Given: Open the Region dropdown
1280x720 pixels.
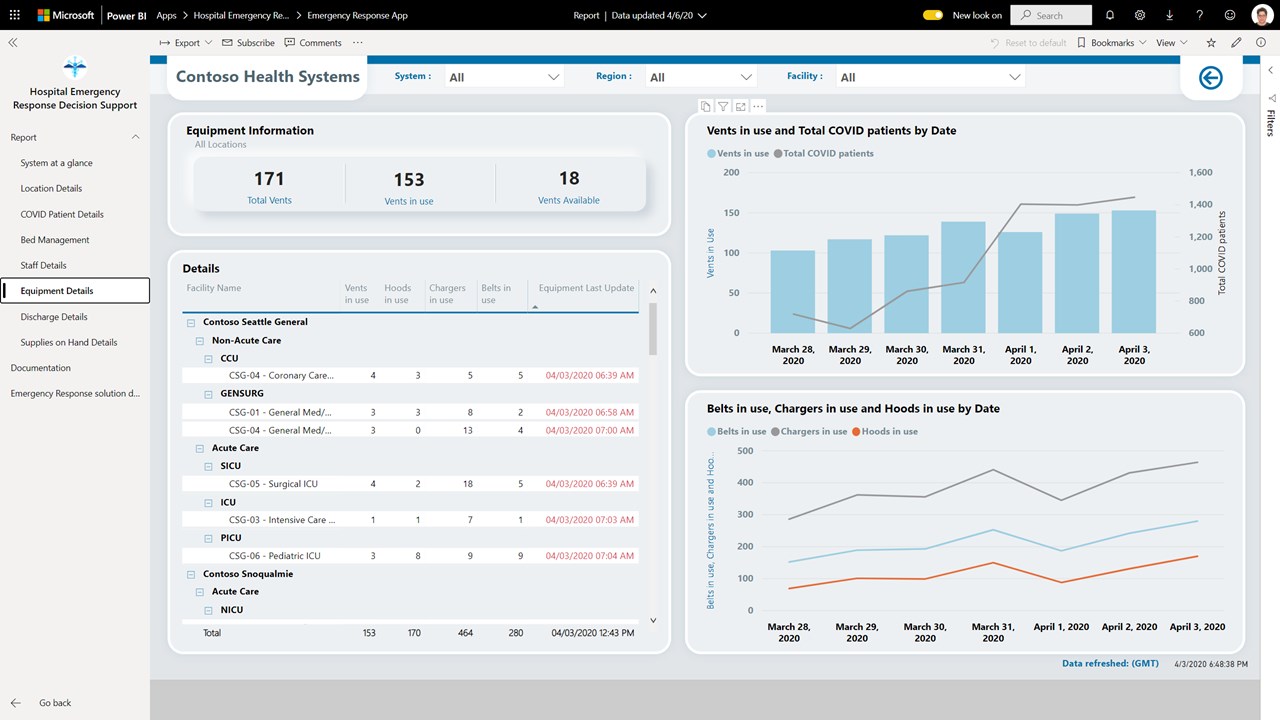Looking at the screenshot, I should coord(700,77).
